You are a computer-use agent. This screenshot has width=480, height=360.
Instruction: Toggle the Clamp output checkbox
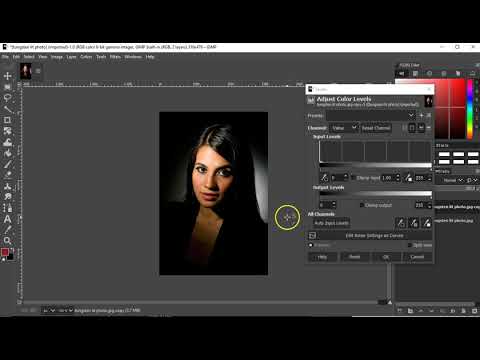click(x=362, y=205)
